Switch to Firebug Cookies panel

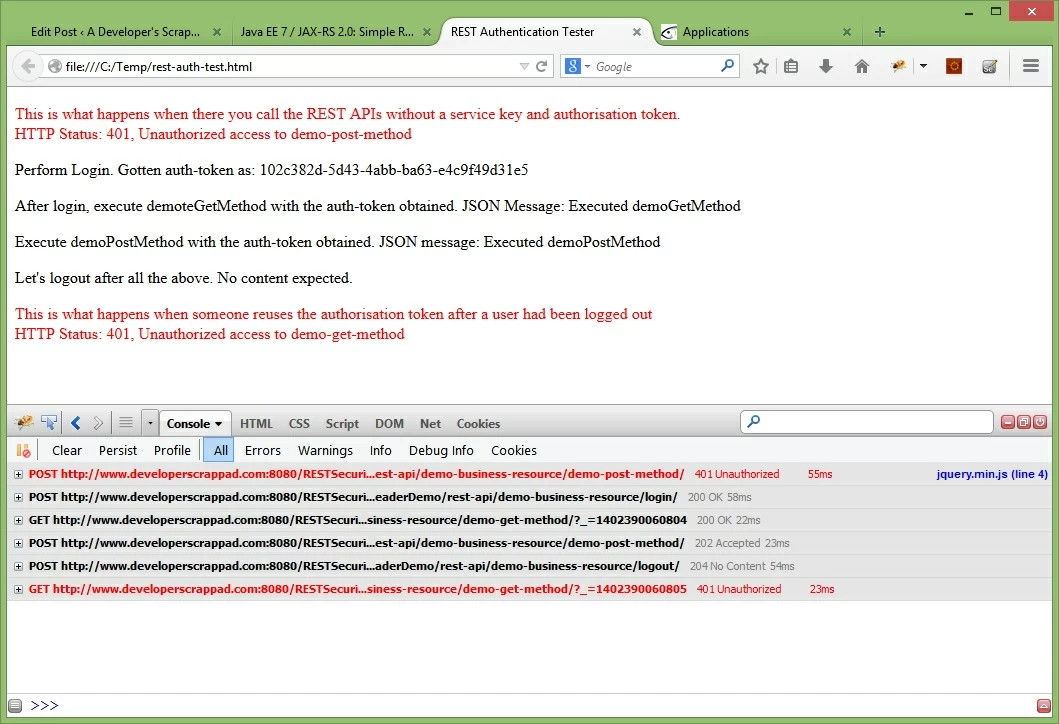pos(478,423)
